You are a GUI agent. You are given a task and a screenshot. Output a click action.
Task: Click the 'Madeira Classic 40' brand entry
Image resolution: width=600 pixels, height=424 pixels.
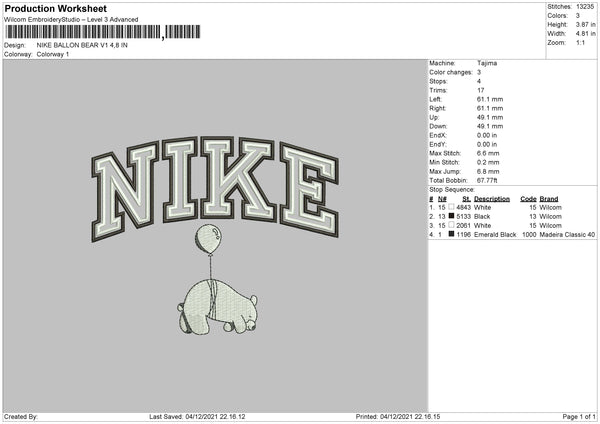(567, 235)
